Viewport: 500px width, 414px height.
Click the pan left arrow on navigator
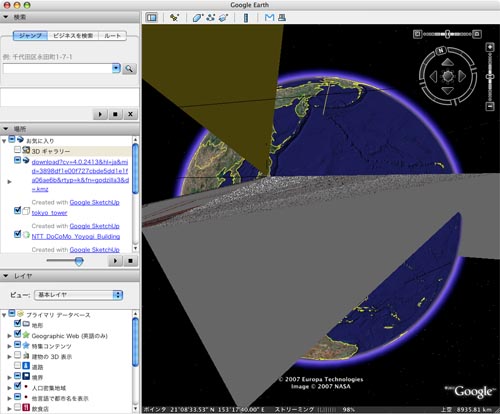coord(433,77)
